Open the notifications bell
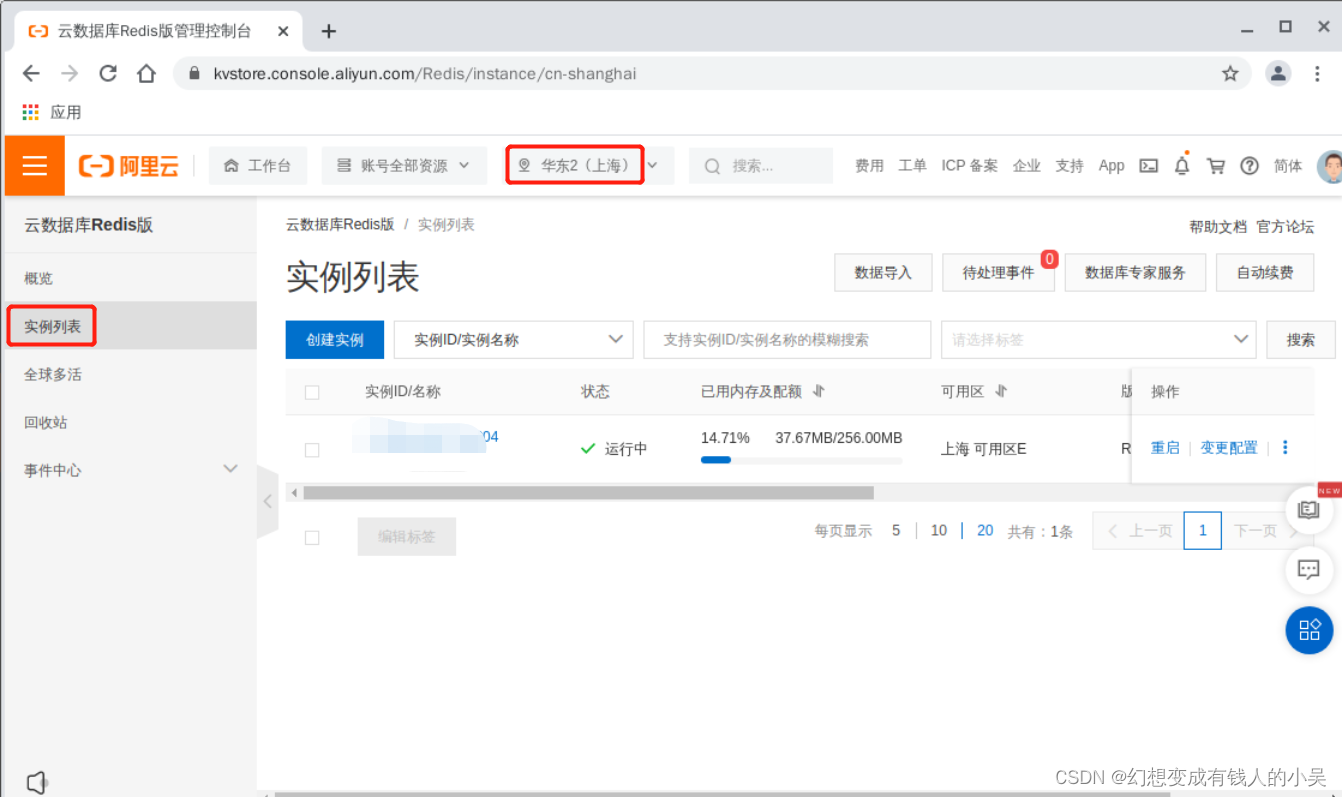This screenshot has width=1342, height=797. pyautogui.click(x=1182, y=165)
